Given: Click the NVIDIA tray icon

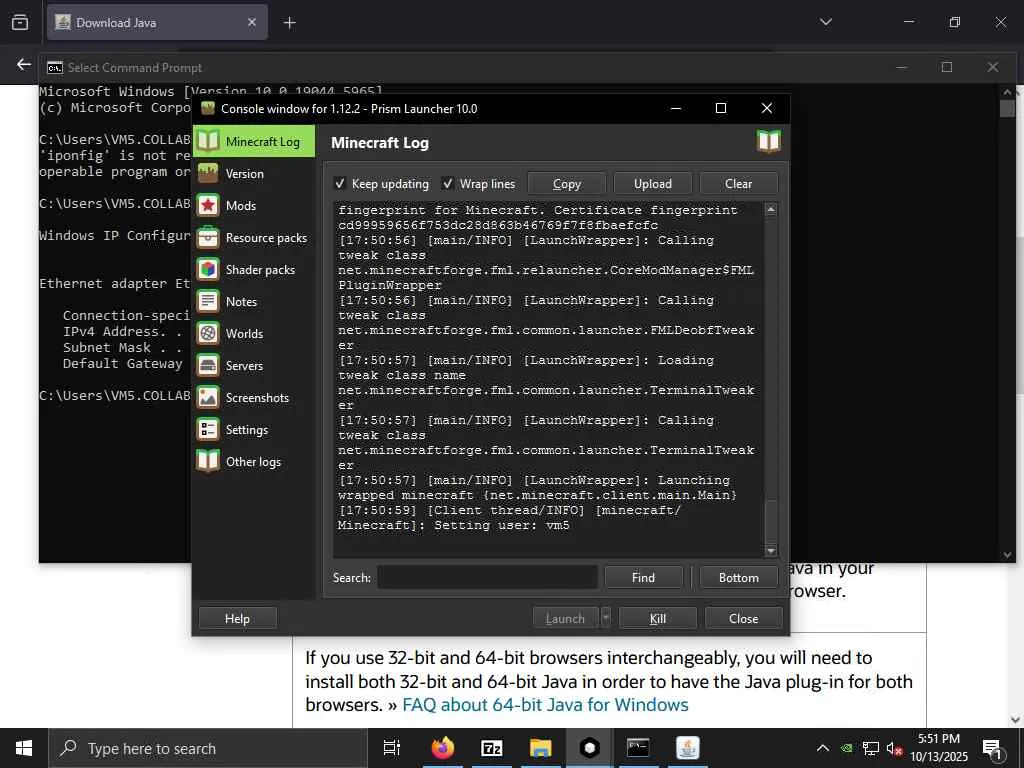Looking at the screenshot, I should [x=846, y=748].
